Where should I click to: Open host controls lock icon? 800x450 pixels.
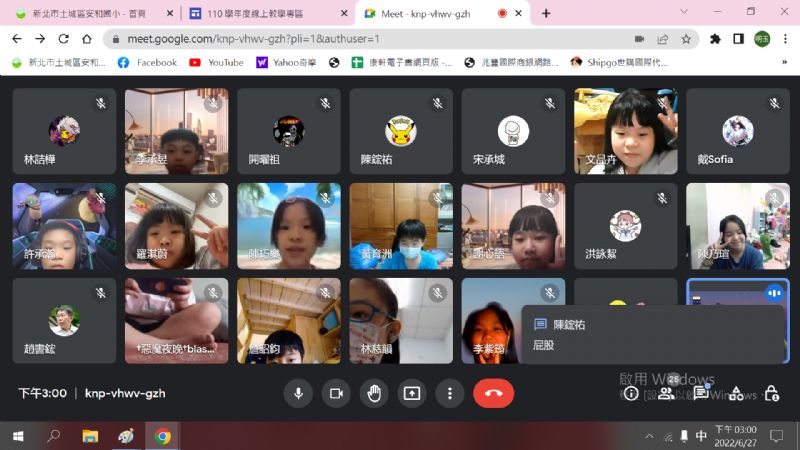[771, 393]
